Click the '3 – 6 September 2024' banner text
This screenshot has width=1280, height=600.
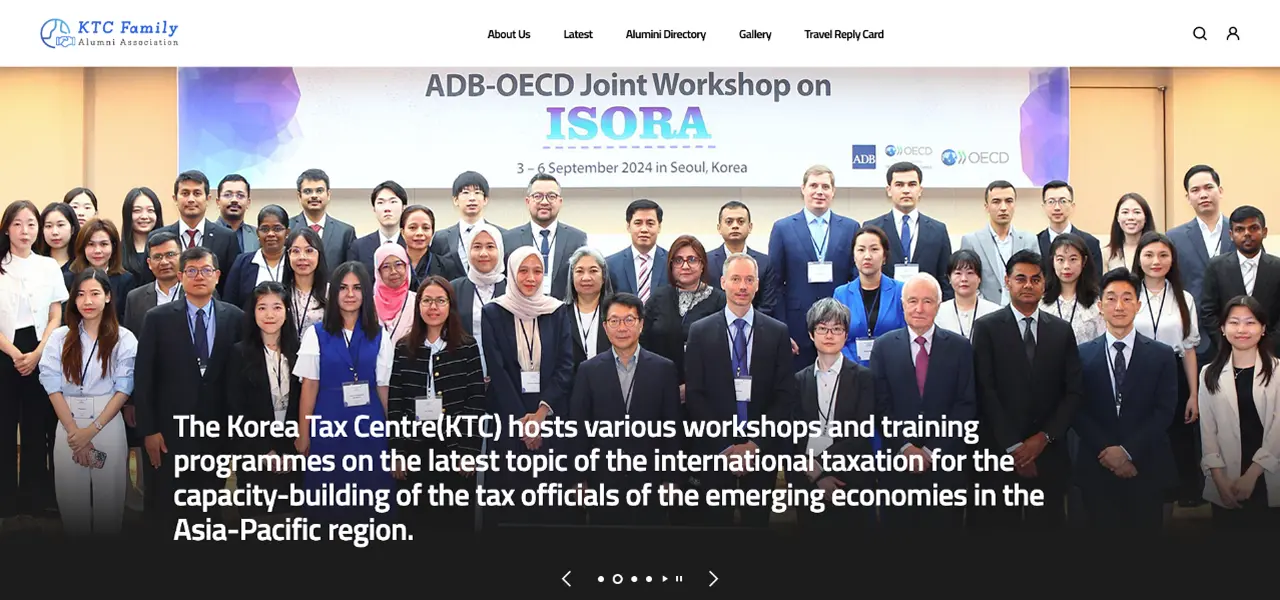631,168
